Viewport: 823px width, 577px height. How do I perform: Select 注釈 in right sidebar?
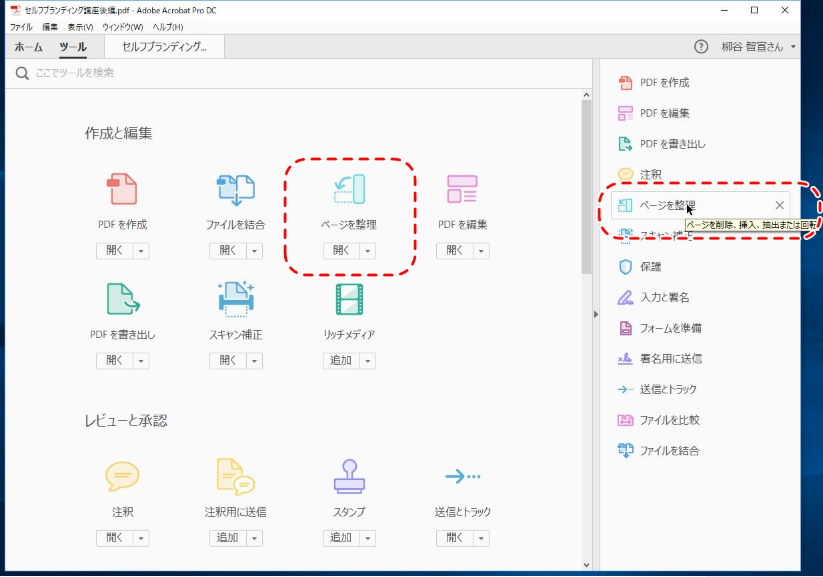pos(640,174)
